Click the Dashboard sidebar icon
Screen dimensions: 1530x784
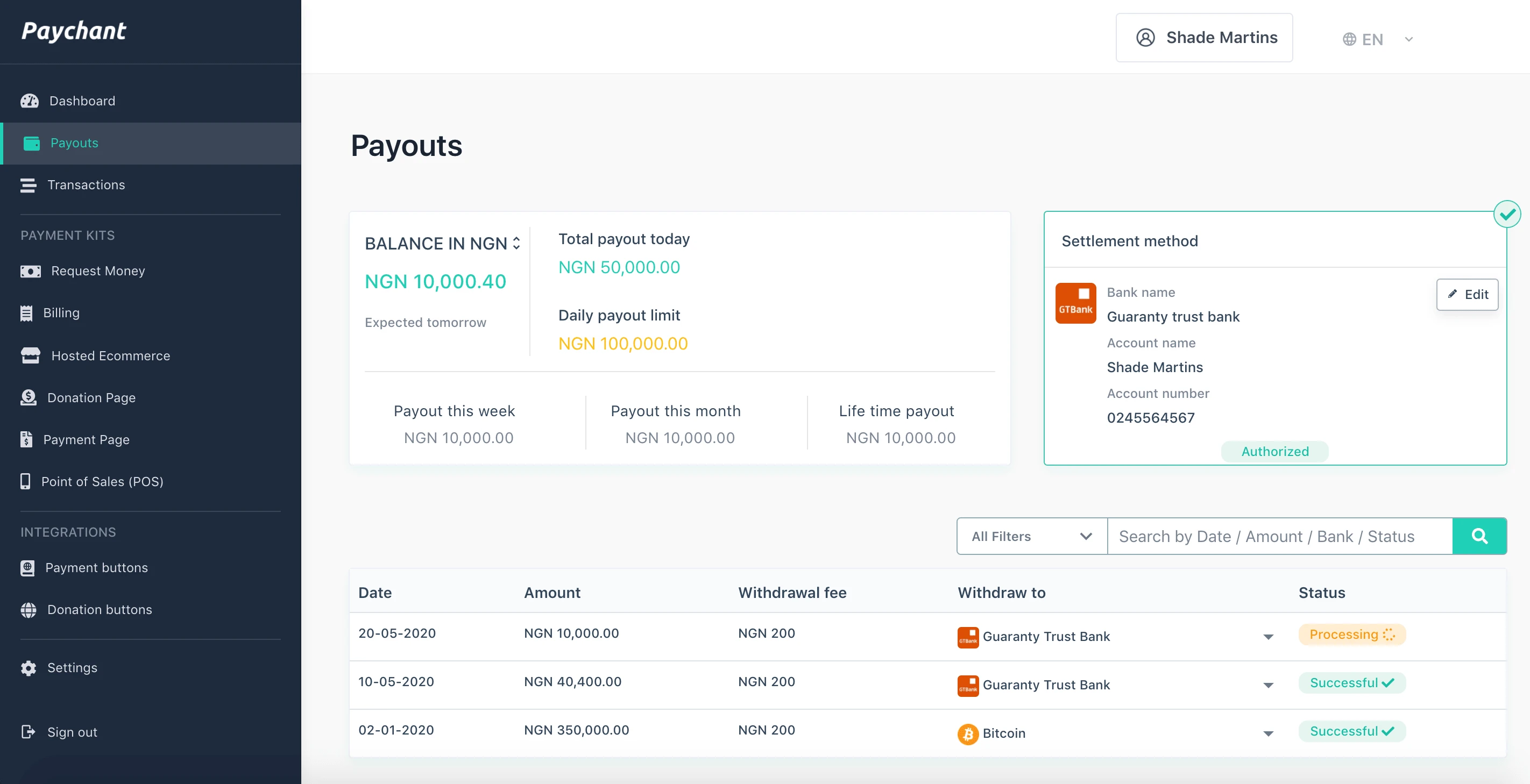click(x=30, y=100)
